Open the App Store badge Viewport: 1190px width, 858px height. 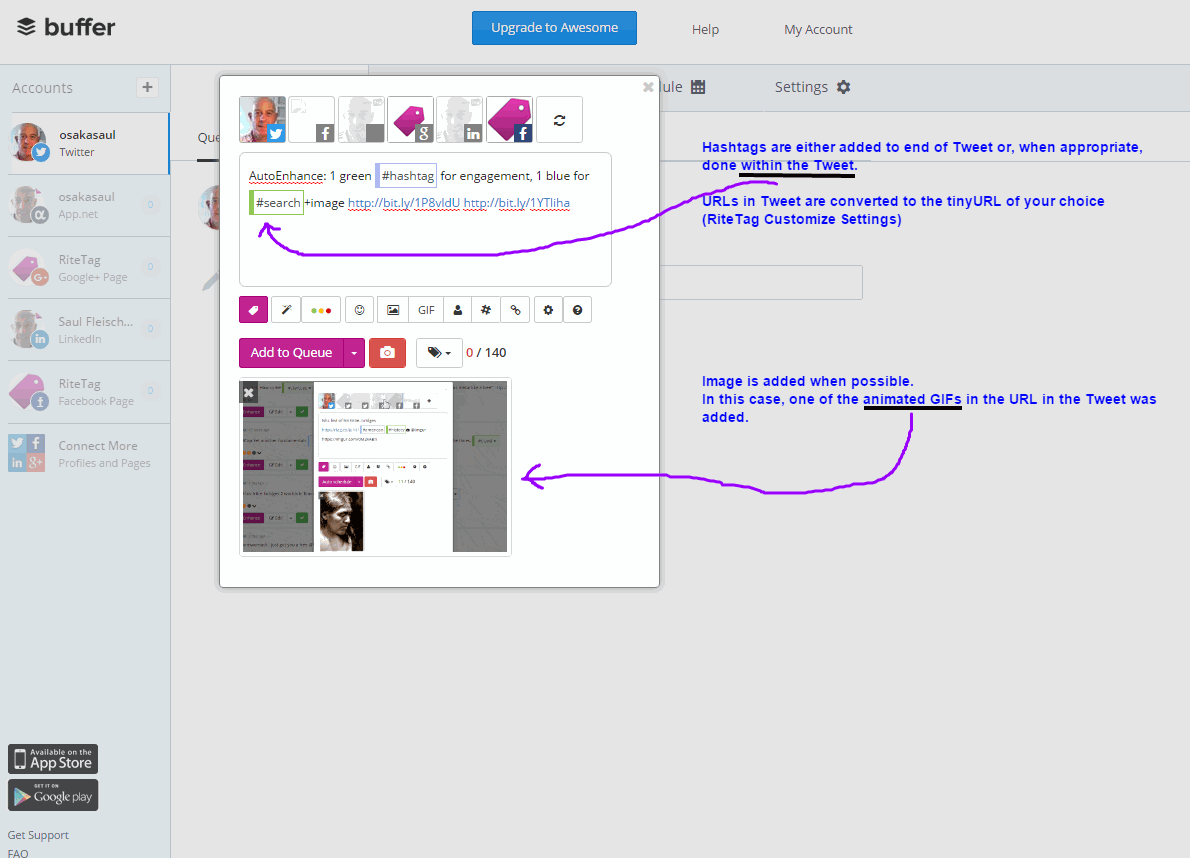(x=53, y=759)
